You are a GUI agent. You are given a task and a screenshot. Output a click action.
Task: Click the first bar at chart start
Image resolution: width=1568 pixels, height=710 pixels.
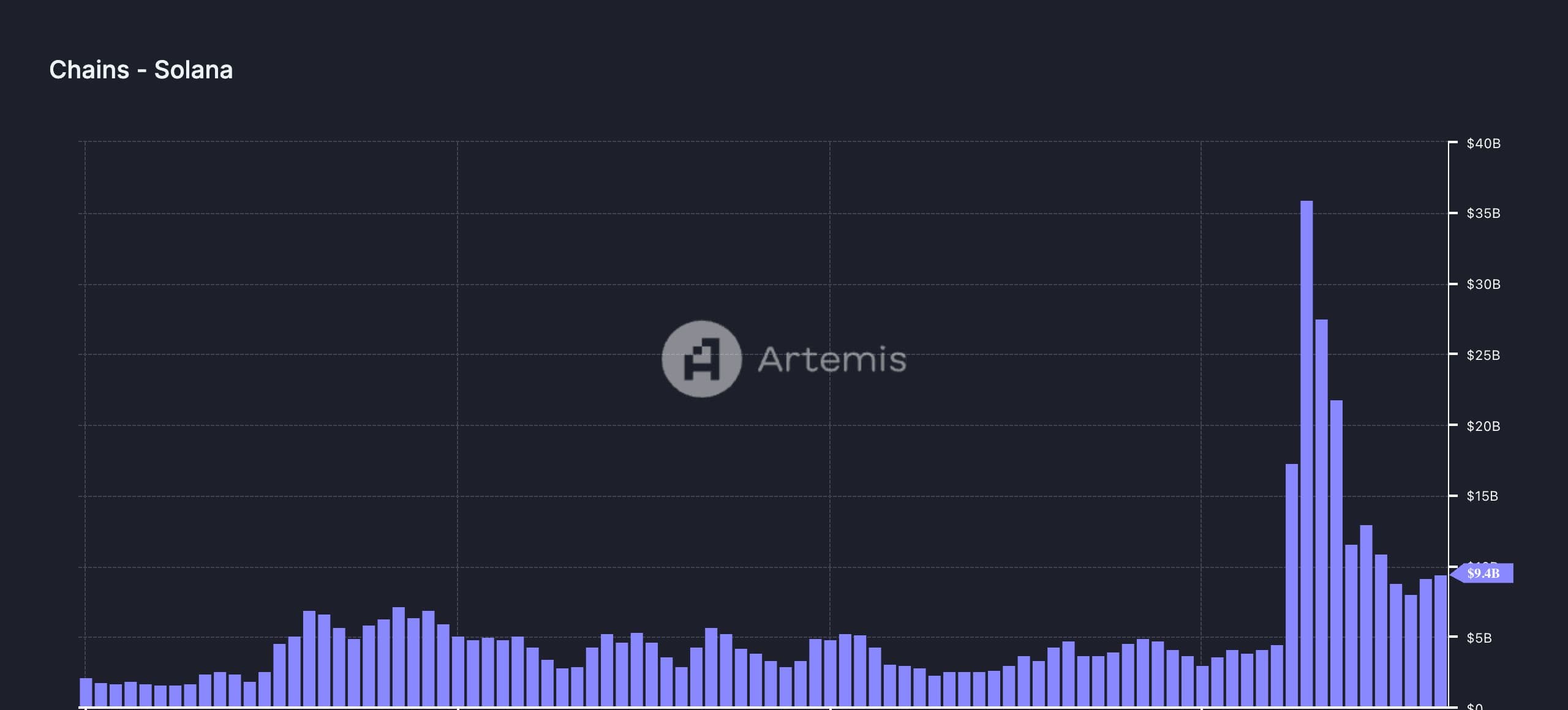click(x=86, y=692)
